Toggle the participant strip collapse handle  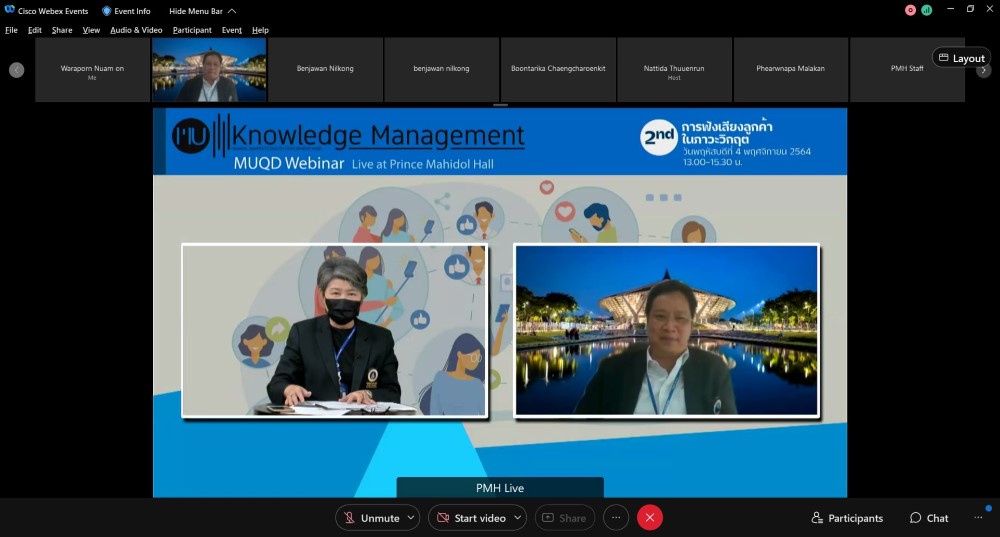[500, 105]
